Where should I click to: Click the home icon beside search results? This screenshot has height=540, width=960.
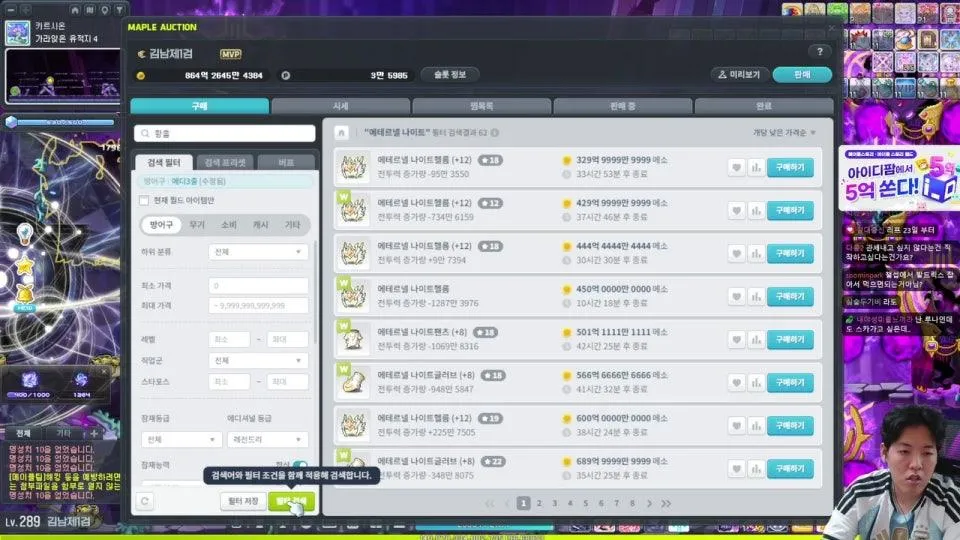pyautogui.click(x=342, y=133)
